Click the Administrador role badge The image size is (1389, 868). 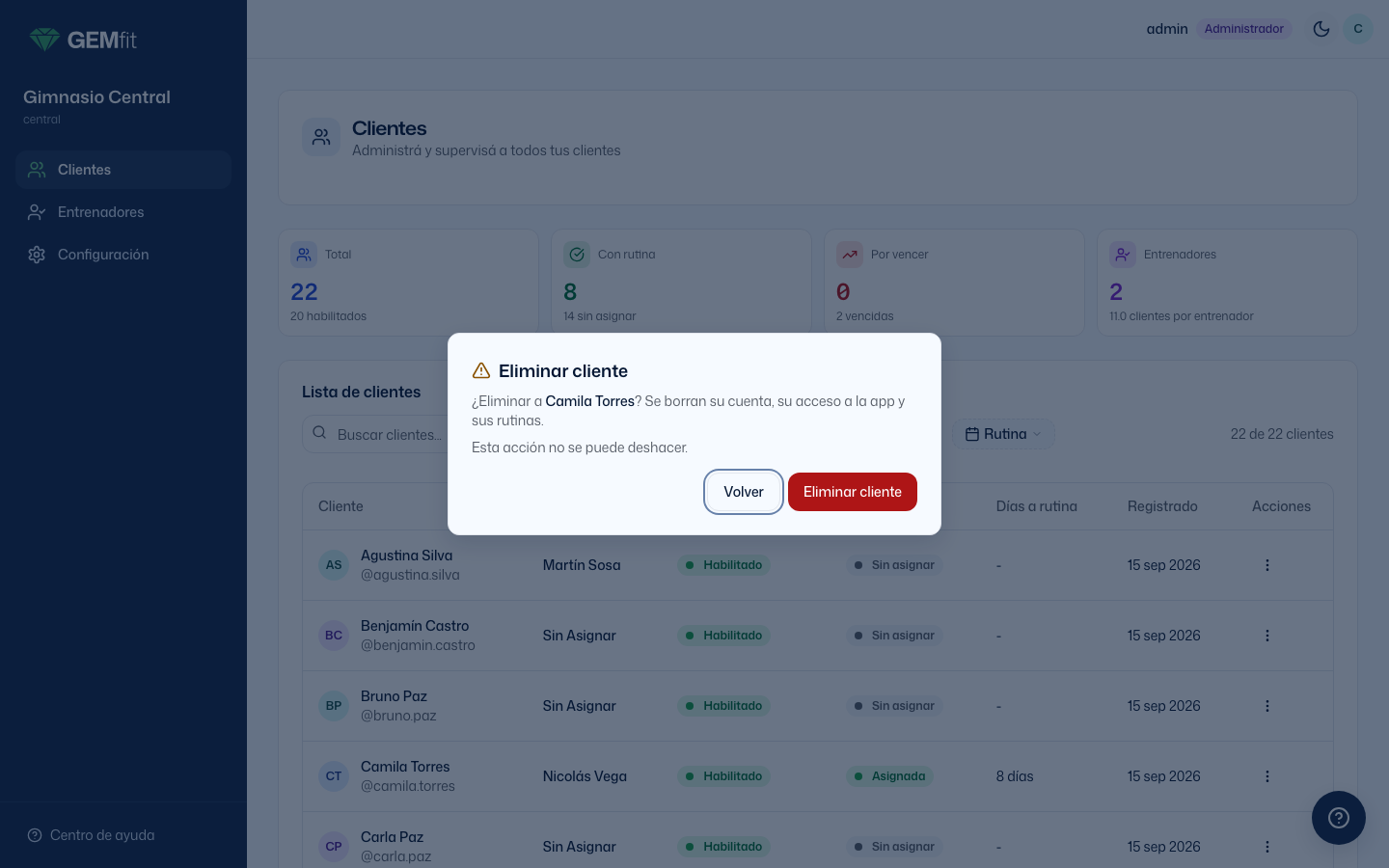pos(1243,29)
